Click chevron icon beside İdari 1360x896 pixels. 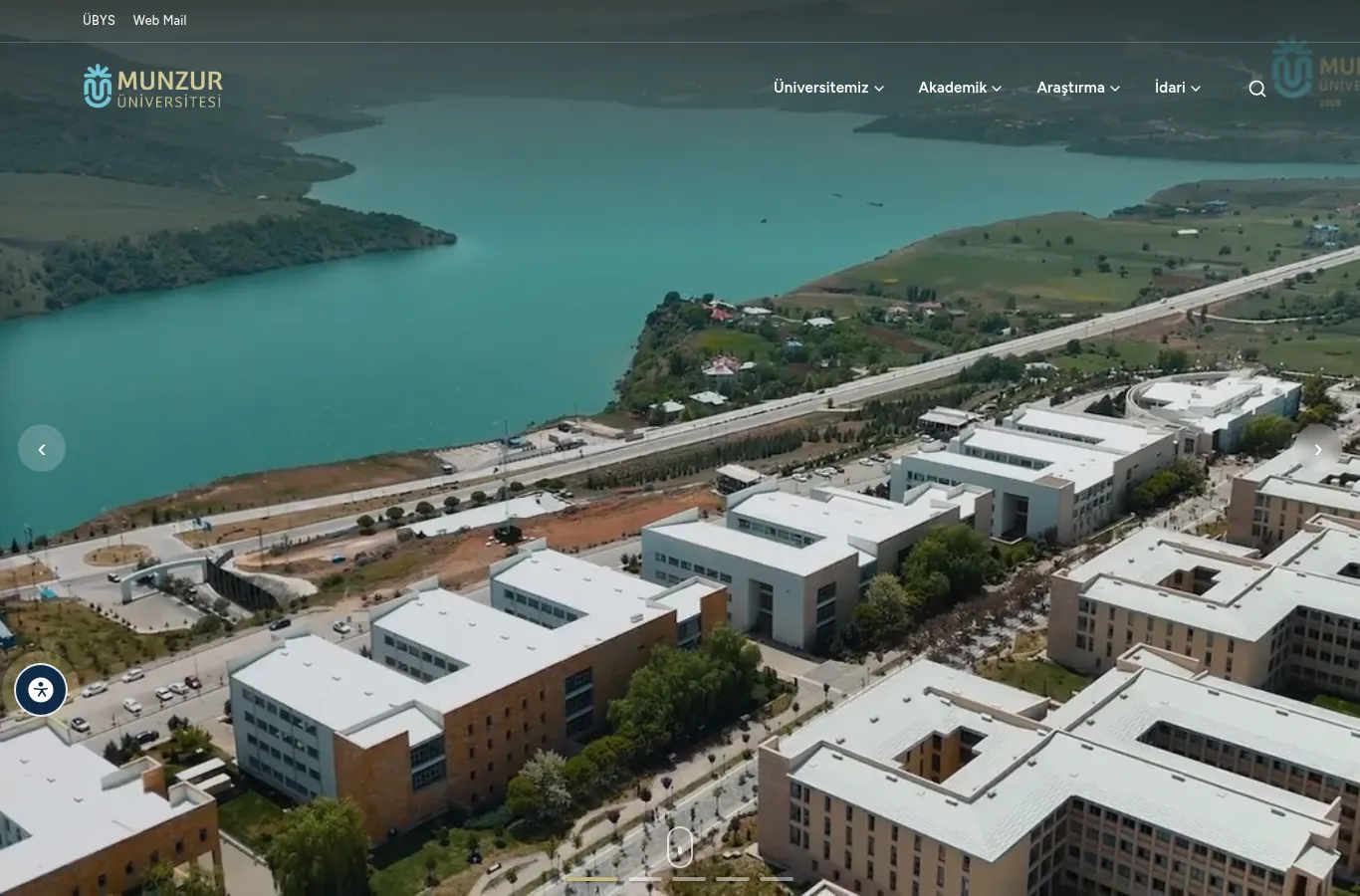click(x=1196, y=89)
